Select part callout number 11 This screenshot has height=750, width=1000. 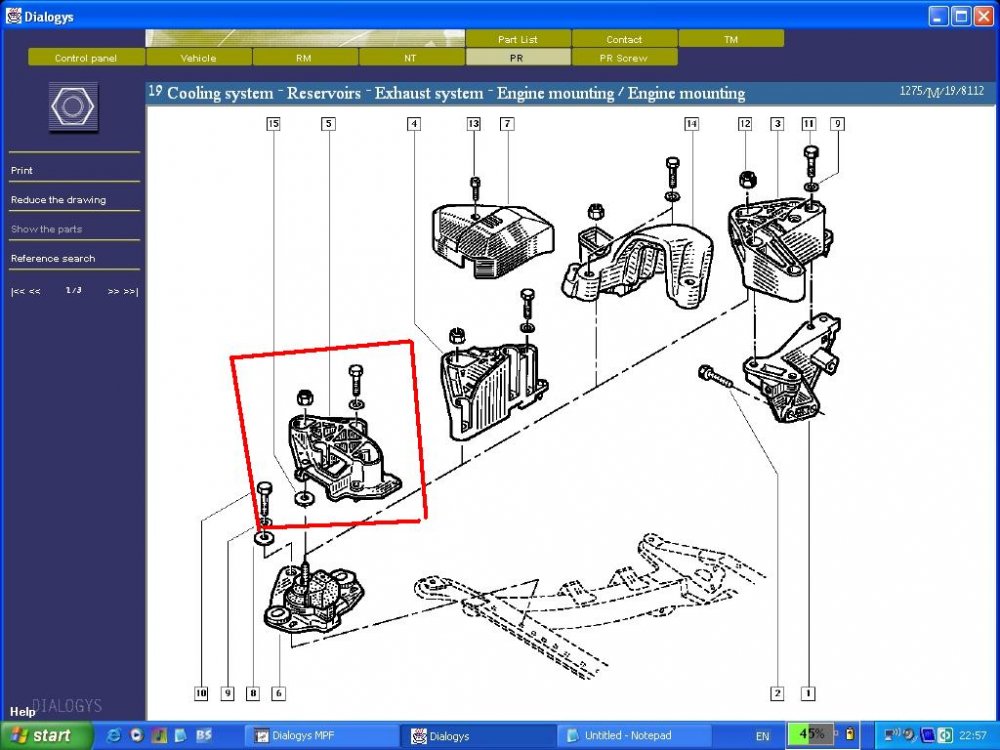[x=809, y=123]
